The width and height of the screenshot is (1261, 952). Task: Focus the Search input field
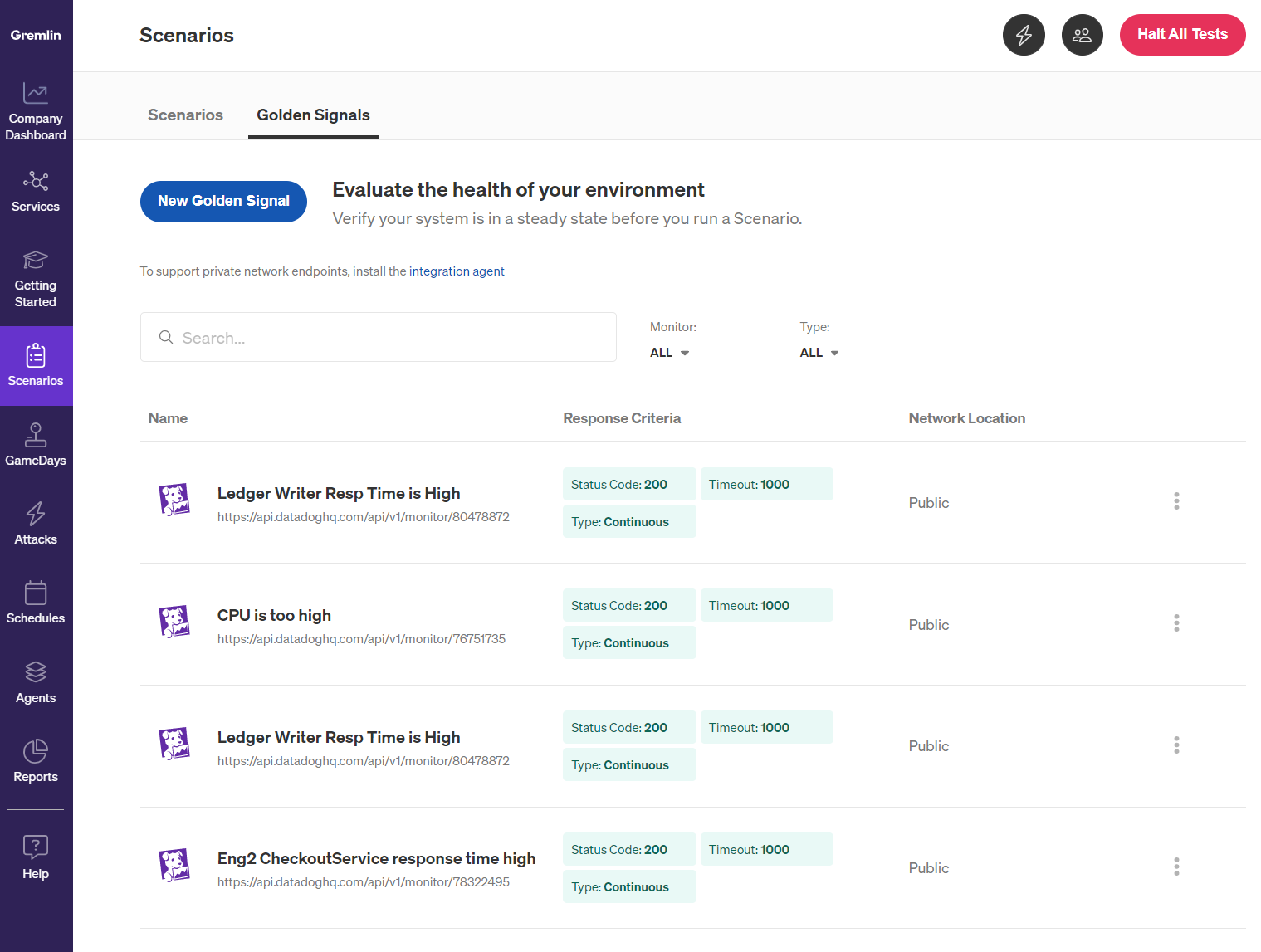379,337
